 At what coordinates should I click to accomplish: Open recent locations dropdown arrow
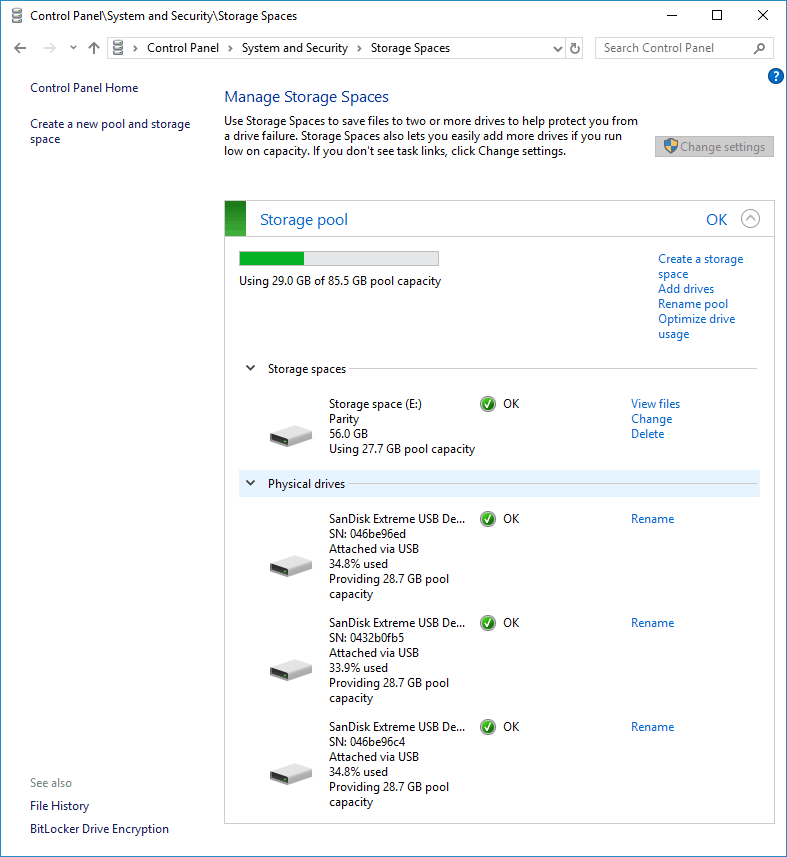(x=73, y=48)
